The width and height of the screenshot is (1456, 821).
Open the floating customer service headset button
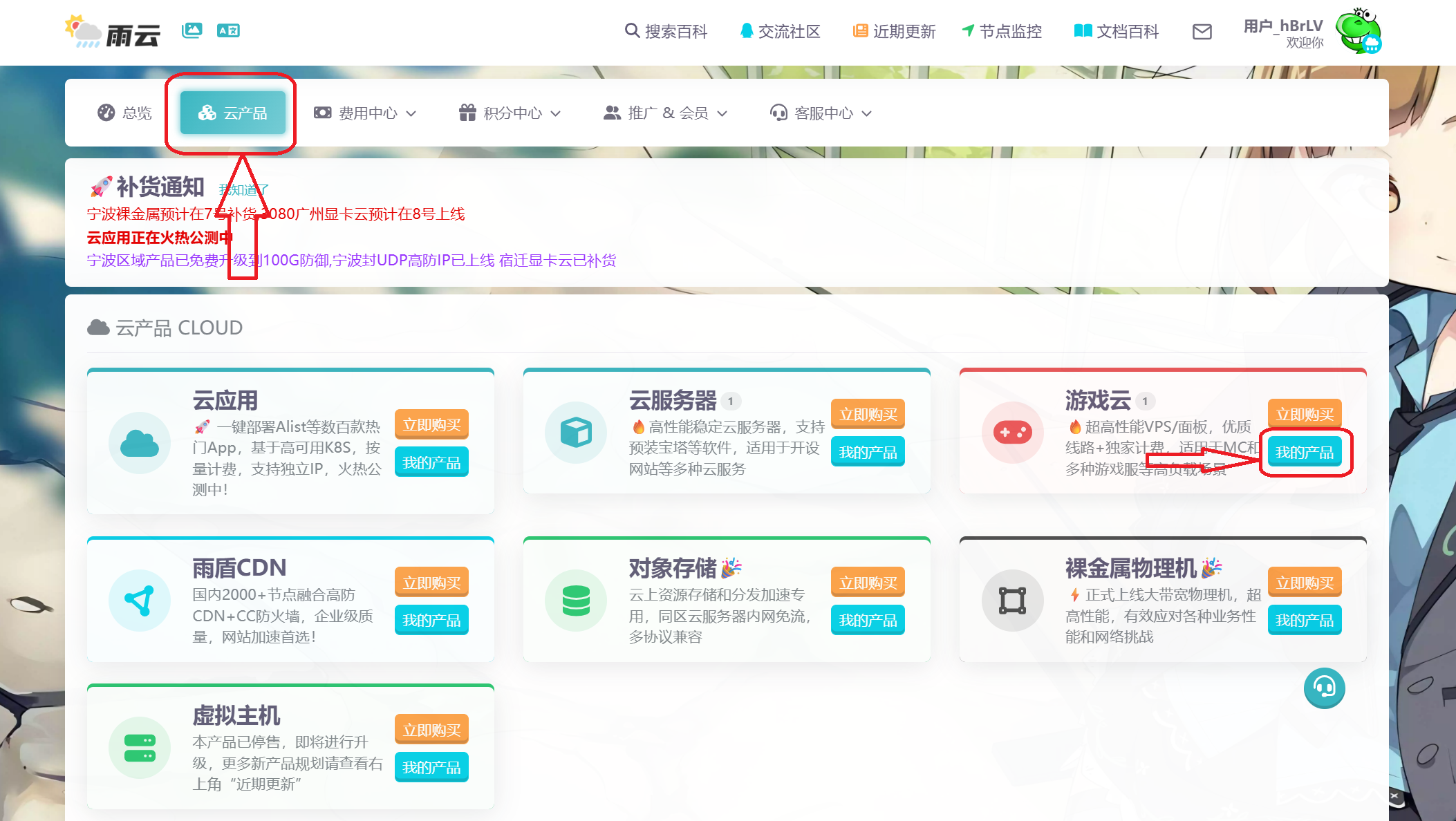tap(1324, 688)
